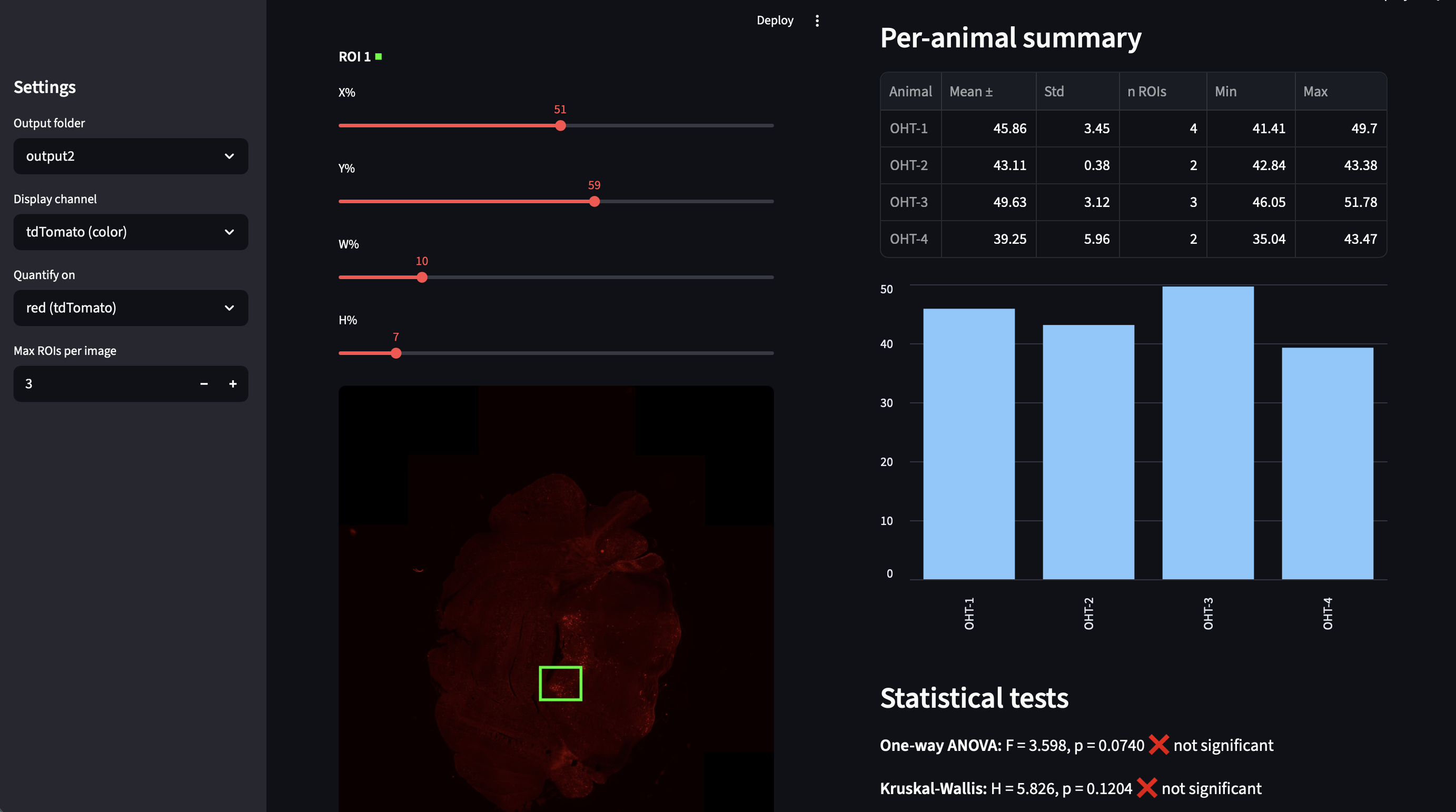Screen dimensions: 1456x812
Task: Open the Quantify on dropdown
Action: [x=131, y=308]
